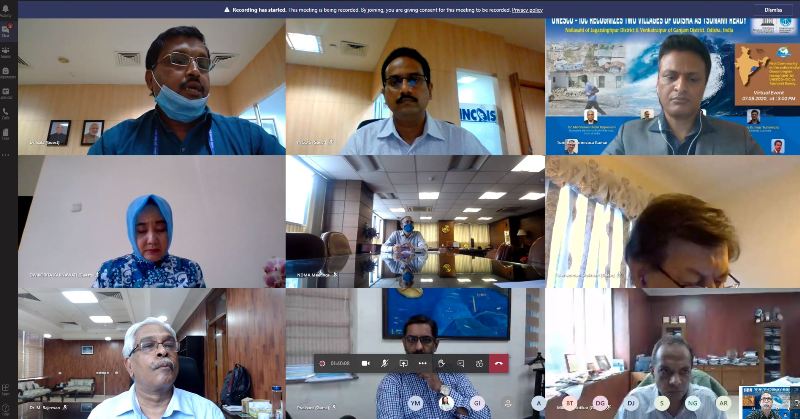
Task: Show more apps via sidebar ellipsis
Action: click(x=6, y=154)
